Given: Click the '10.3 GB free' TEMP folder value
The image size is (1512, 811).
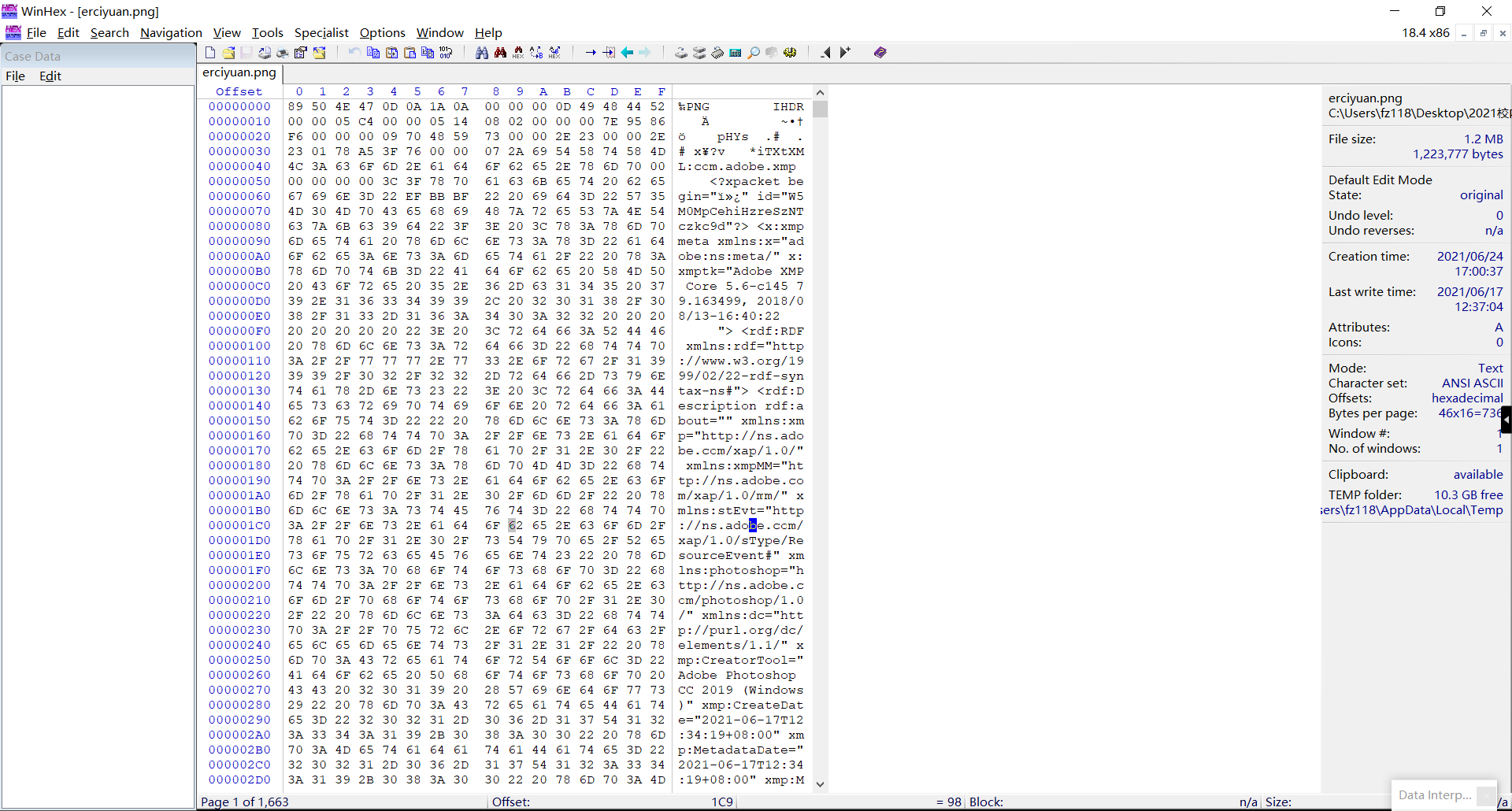Looking at the screenshot, I should click(1469, 495).
